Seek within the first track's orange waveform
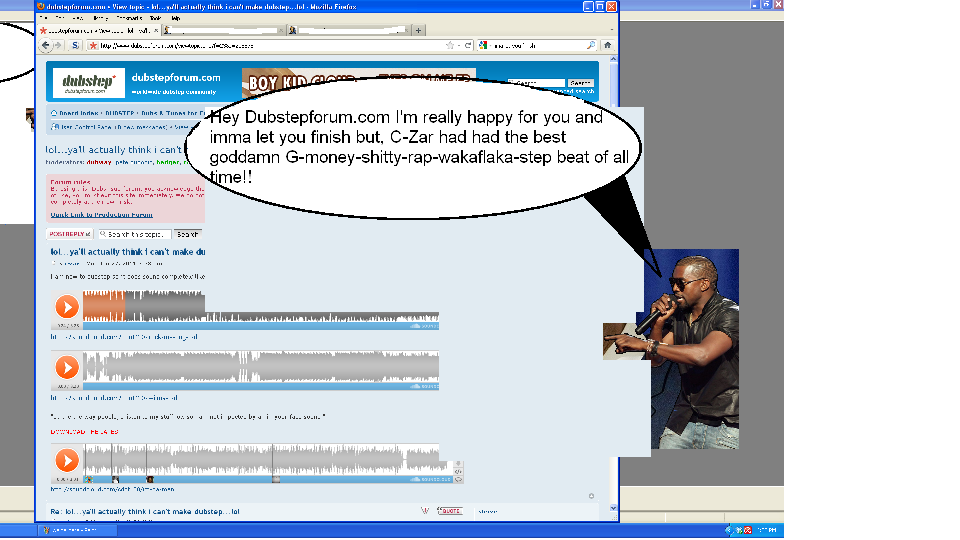The width and height of the screenshot is (960, 540). point(103,306)
